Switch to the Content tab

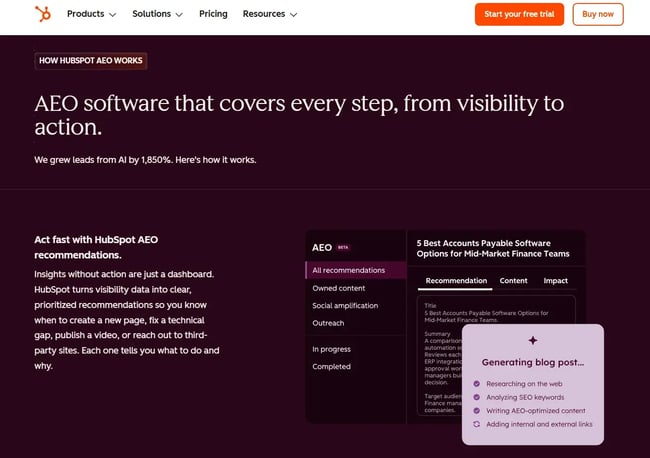[x=513, y=281]
